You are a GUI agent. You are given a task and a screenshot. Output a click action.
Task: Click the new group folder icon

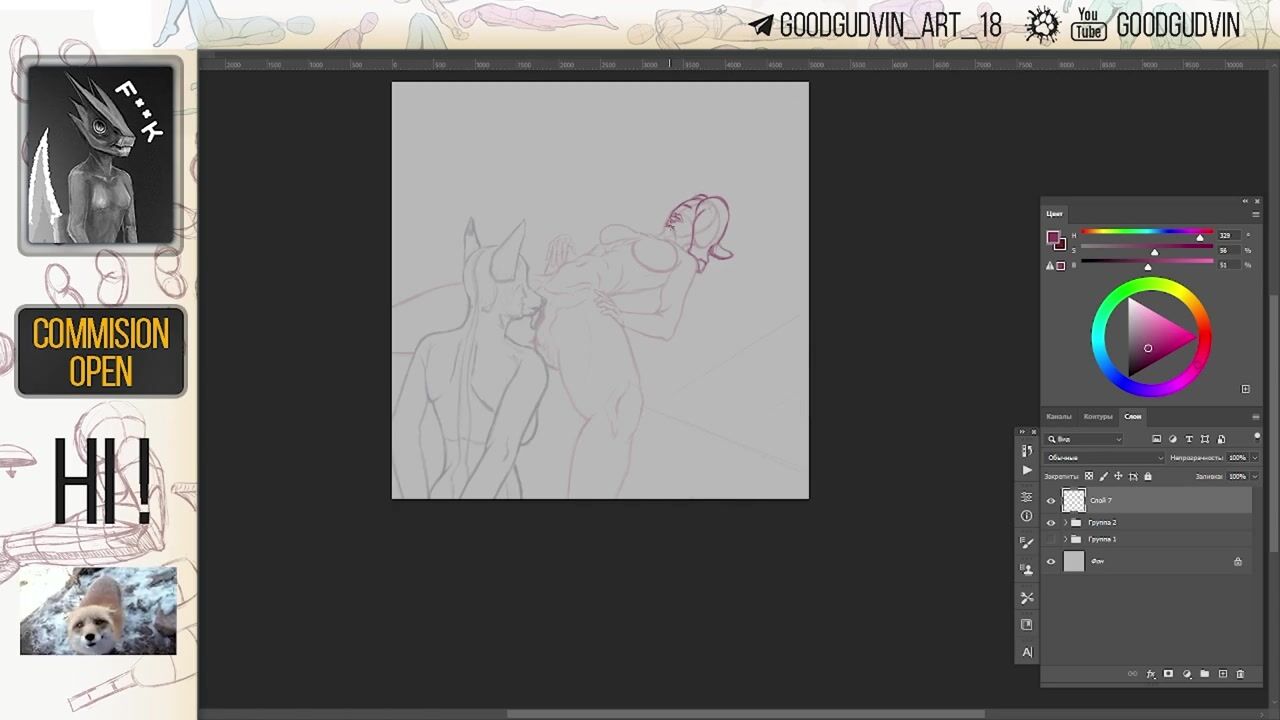click(x=1204, y=674)
